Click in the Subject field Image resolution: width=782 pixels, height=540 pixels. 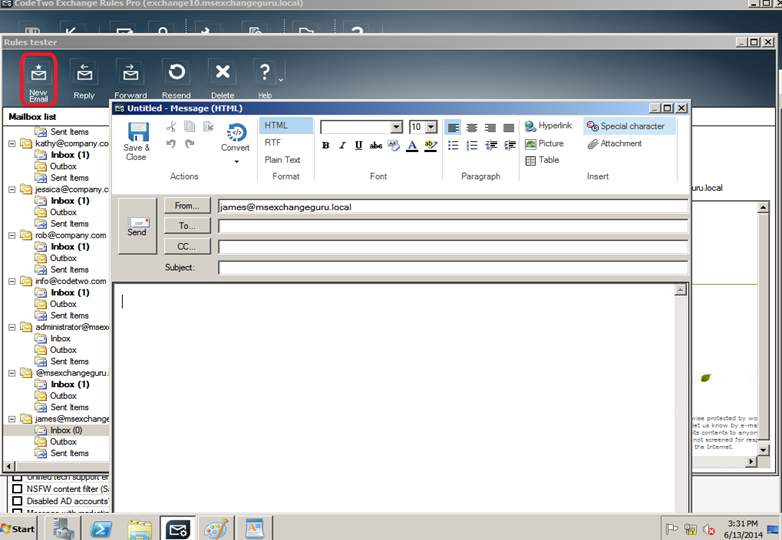click(x=453, y=268)
